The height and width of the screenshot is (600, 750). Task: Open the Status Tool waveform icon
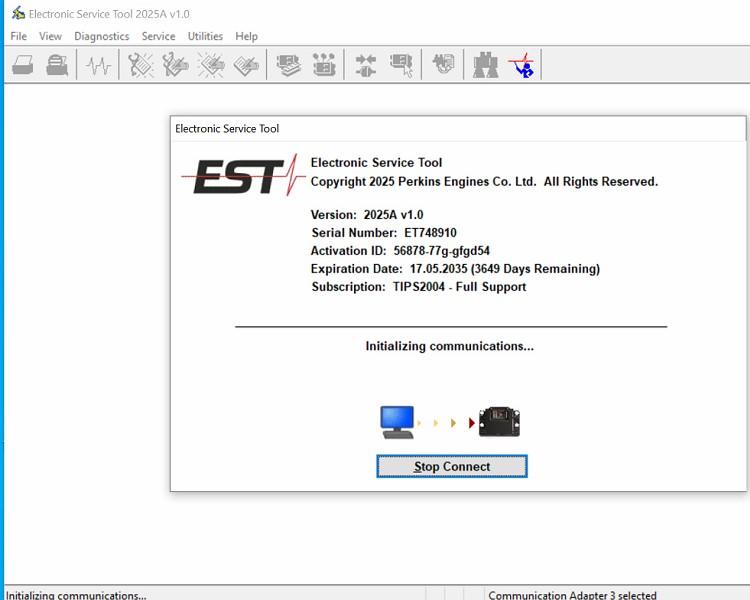point(98,66)
